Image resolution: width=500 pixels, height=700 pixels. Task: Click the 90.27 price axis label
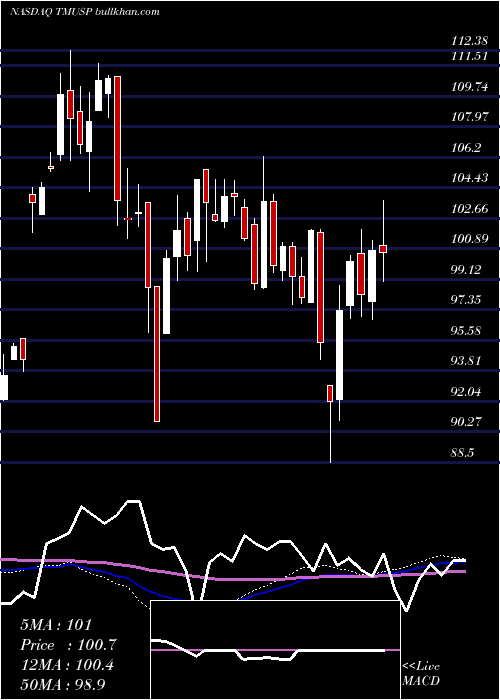466,421
